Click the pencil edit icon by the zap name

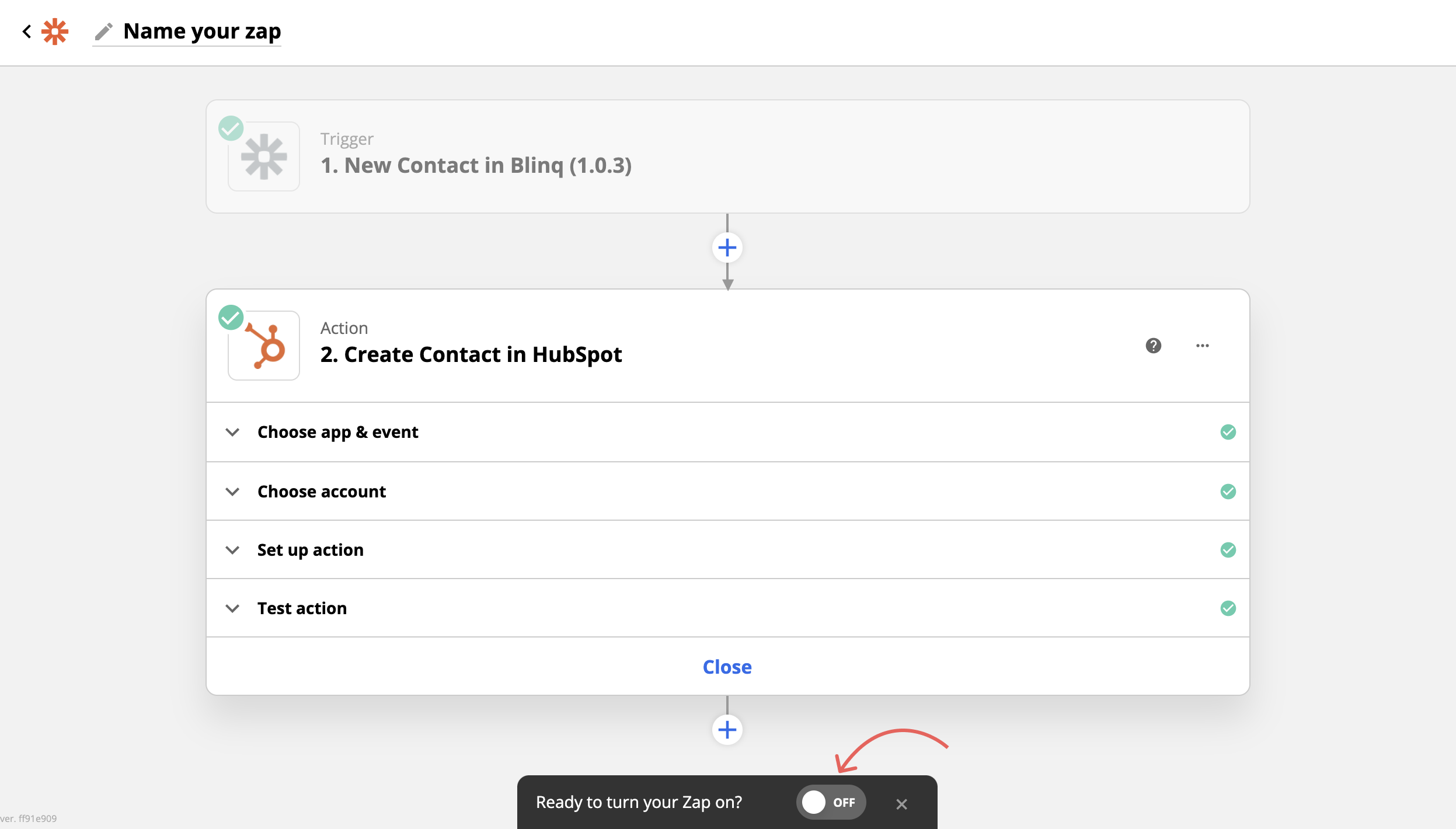(x=104, y=32)
